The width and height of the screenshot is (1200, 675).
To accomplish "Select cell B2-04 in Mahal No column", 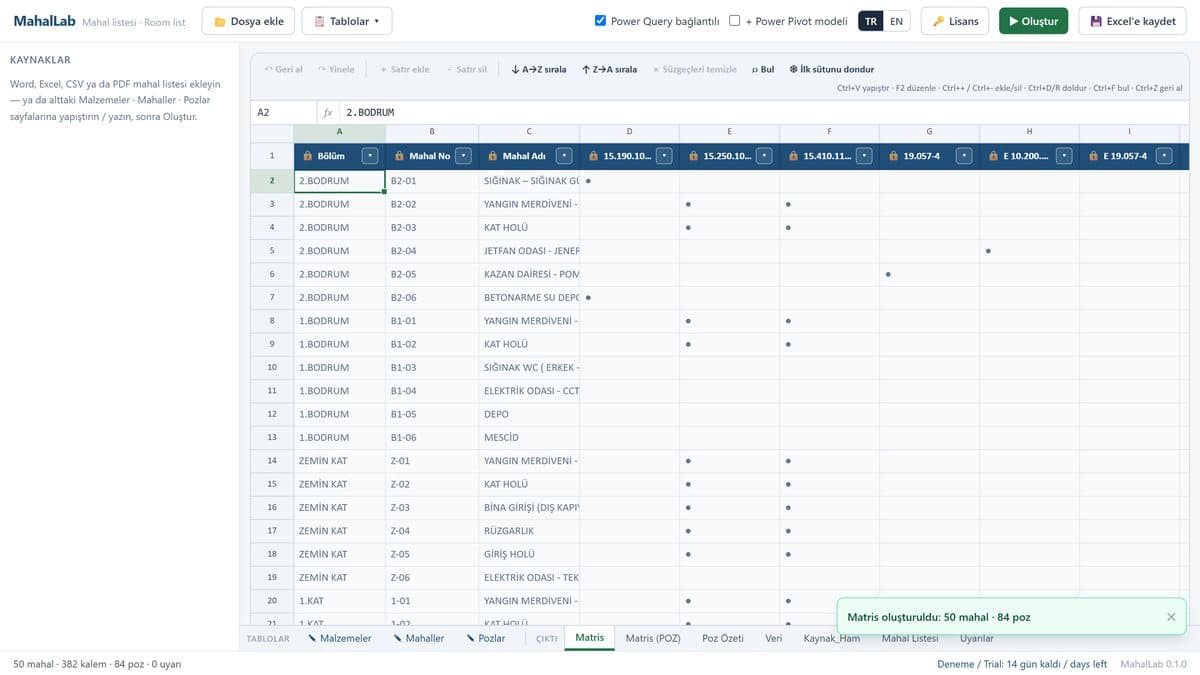I will (x=432, y=250).
